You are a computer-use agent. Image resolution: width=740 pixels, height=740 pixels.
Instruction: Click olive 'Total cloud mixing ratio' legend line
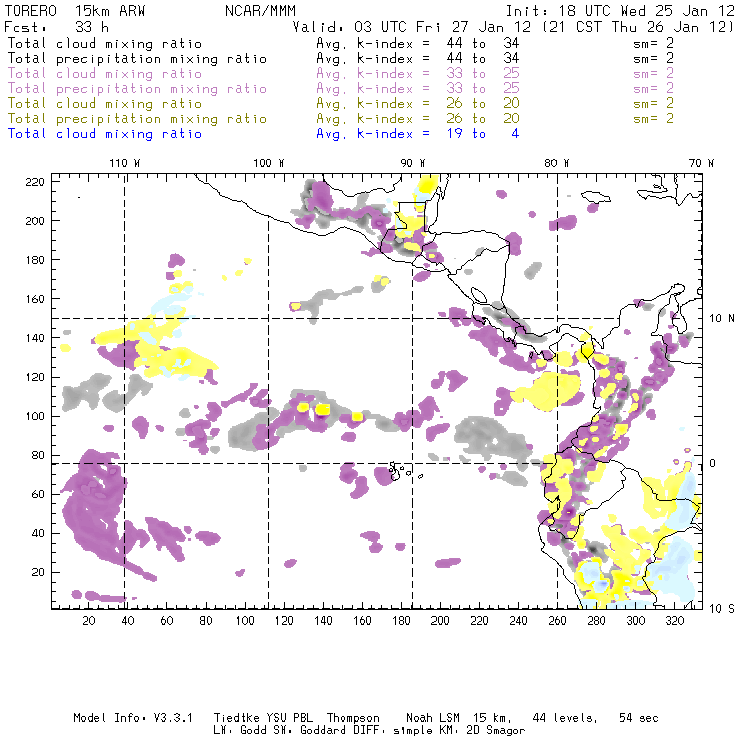105,103
